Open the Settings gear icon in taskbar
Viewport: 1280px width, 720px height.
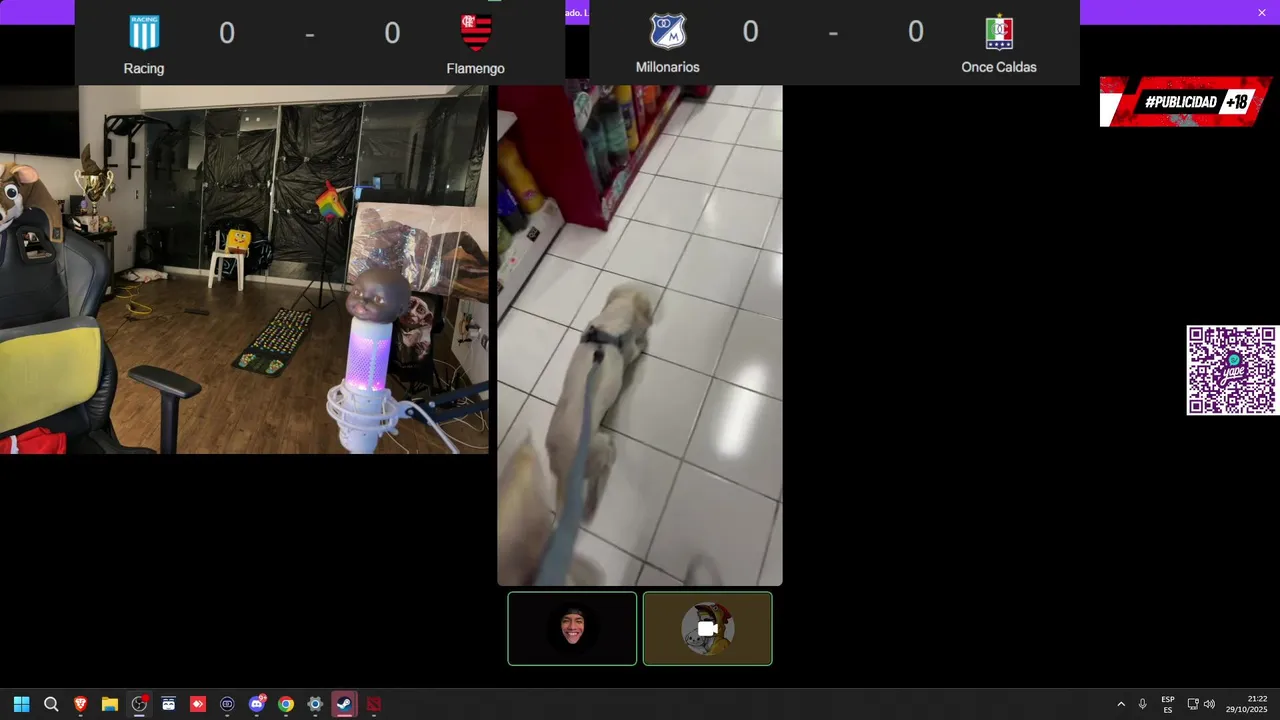pos(315,704)
